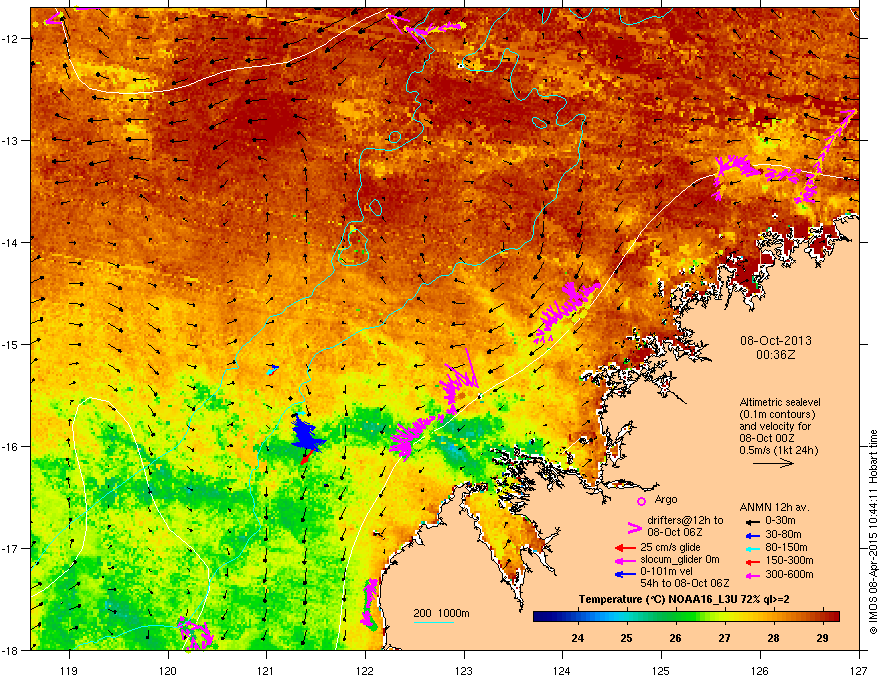This screenshot has width=880, height=680.
Task: Click the 'Altimetric sealevel' legend text
Action: tap(780, 402)
